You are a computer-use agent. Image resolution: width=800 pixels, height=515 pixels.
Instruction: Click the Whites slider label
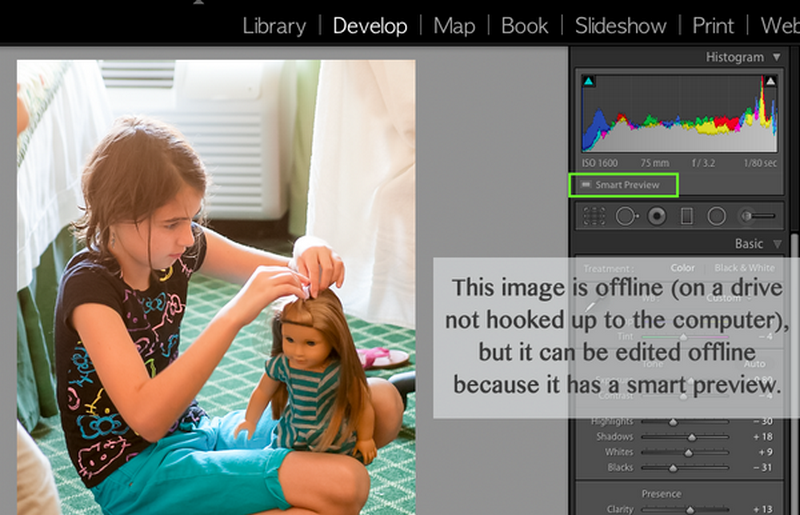click(619, 452)
